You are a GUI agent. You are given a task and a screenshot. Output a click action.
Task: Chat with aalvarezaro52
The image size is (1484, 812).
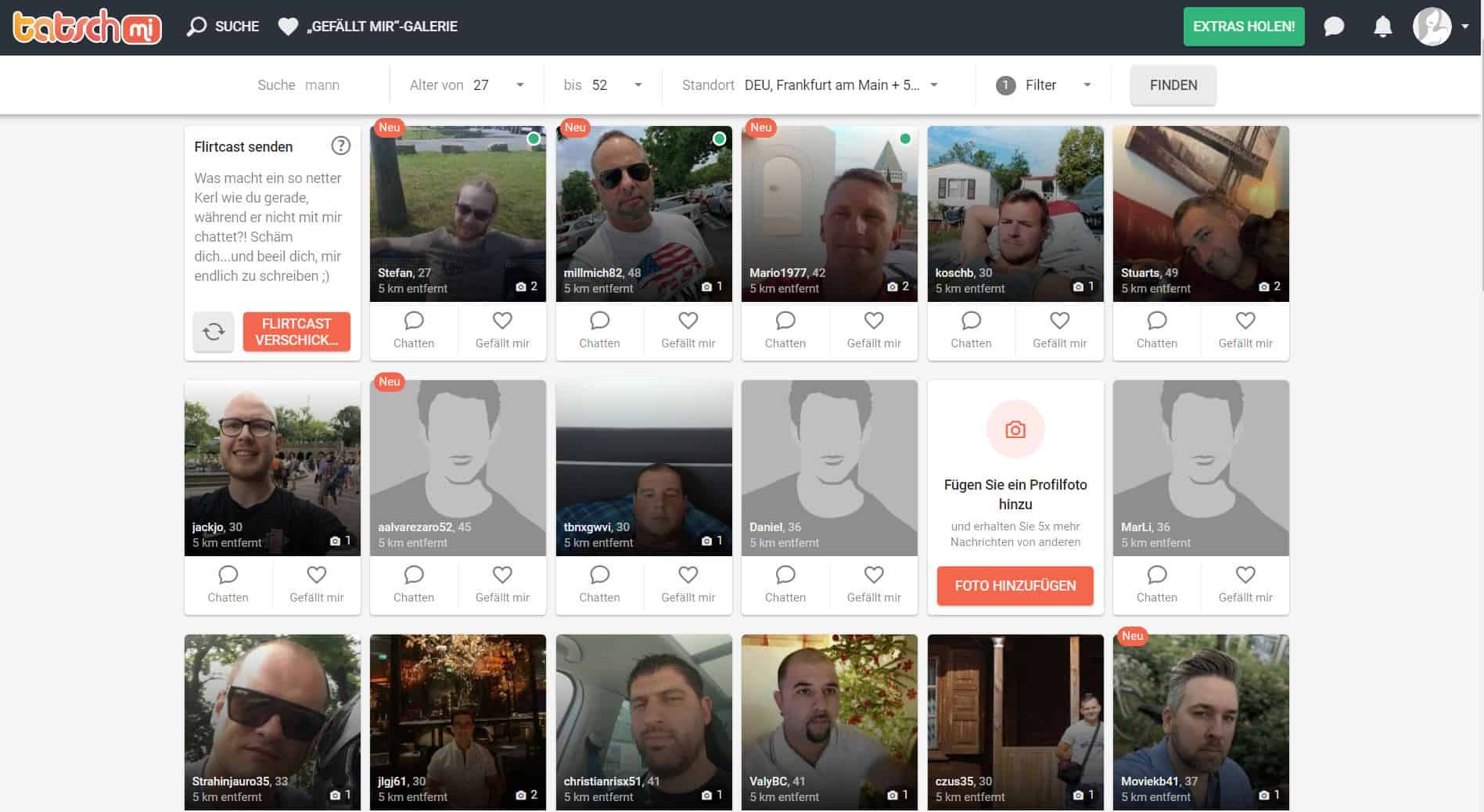pyautogui.click(x=414, y=585)
